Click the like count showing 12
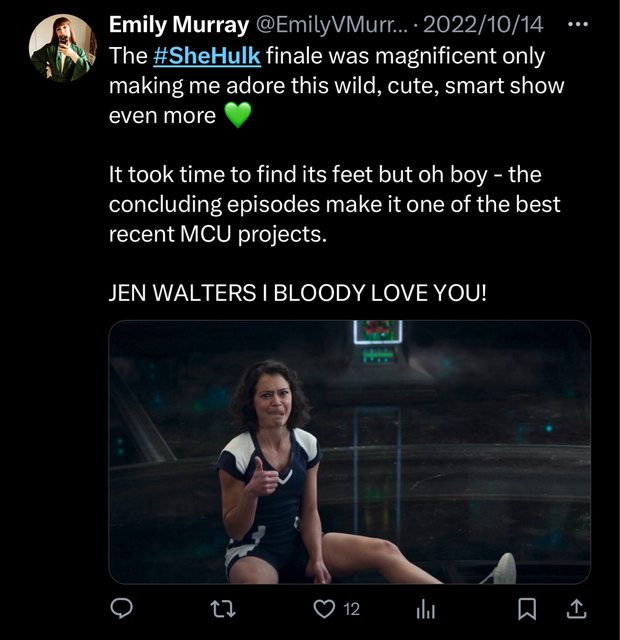Viewport: 620px width, 640px height. [351, 608]
